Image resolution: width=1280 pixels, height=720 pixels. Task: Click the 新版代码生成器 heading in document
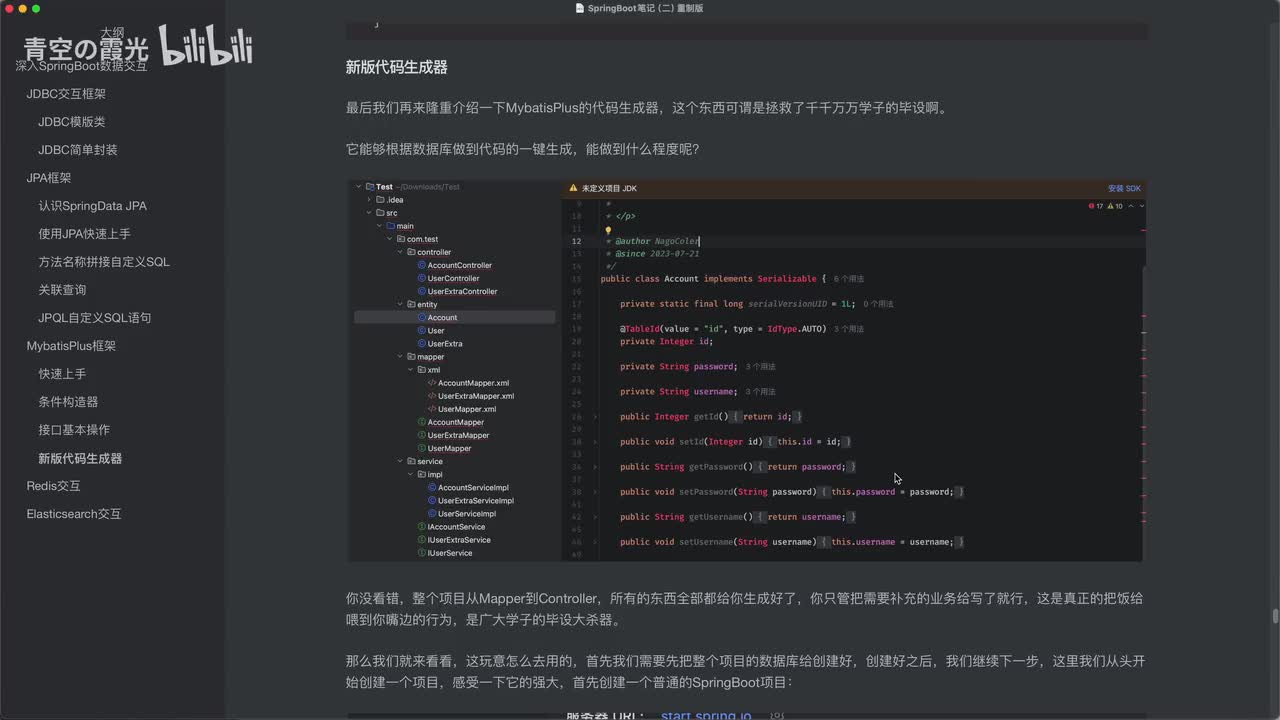(x=396, y=68)
